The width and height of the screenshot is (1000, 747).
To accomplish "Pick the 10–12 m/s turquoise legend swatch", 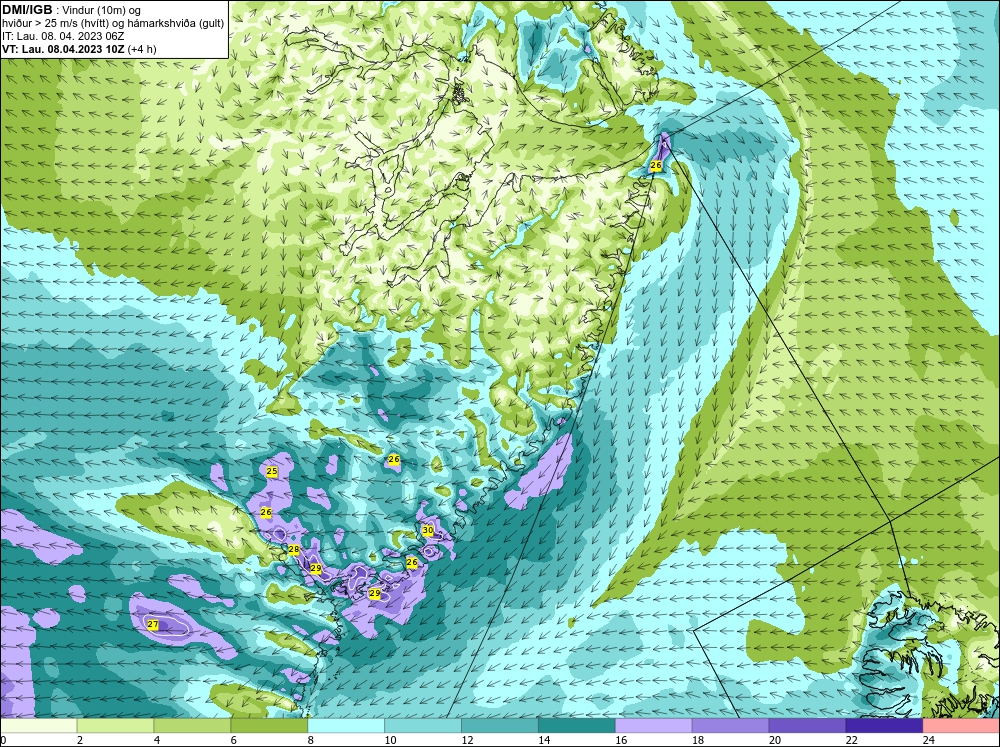I will point(423,725).
